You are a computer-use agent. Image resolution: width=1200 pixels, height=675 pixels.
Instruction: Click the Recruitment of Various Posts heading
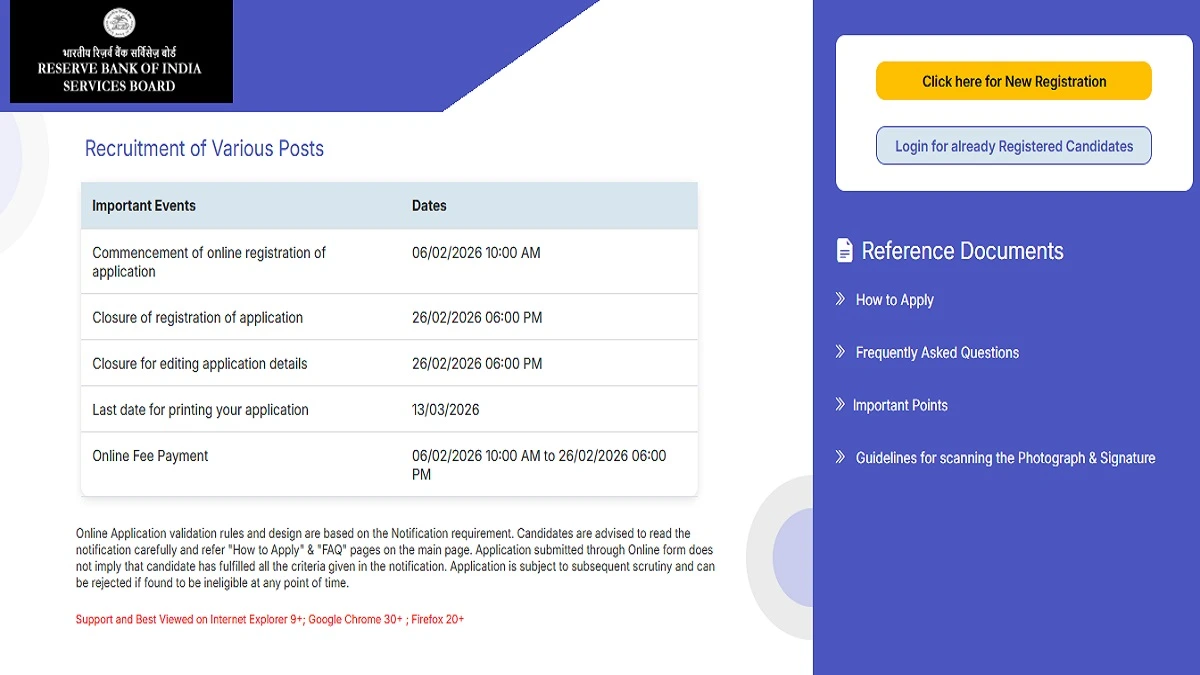click(203, 148)
